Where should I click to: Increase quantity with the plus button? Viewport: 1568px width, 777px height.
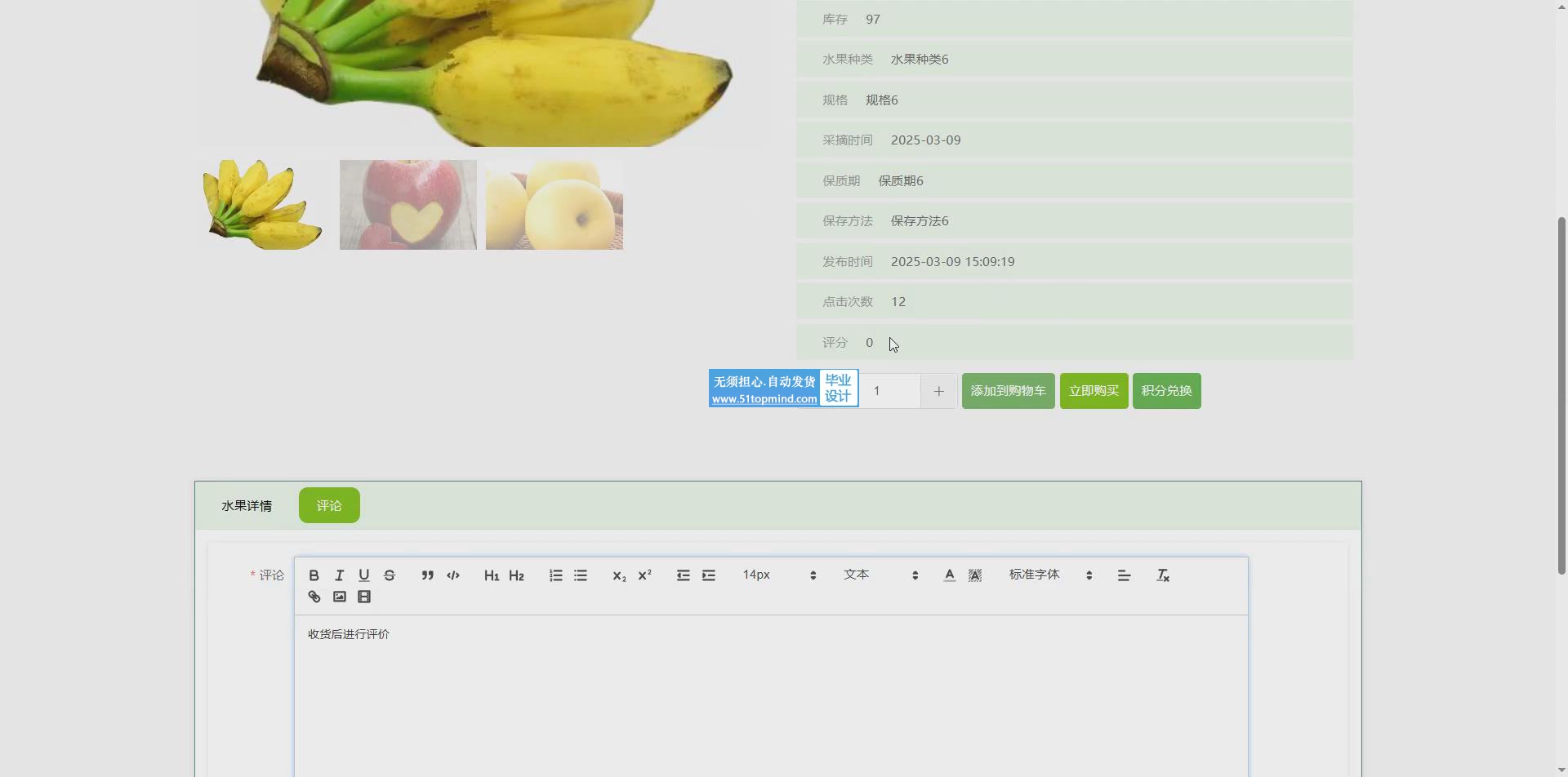pyautogui.click(x=938, y=392)
